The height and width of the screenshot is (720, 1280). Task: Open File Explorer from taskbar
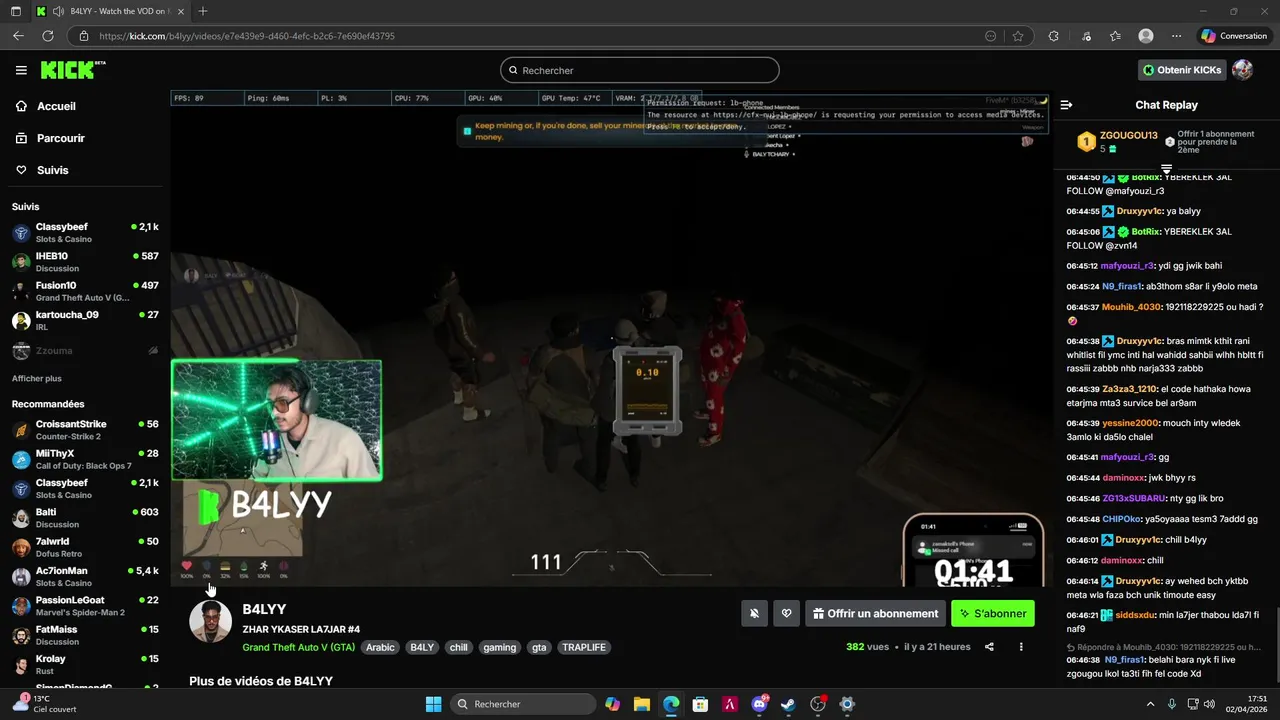[642, 704]
